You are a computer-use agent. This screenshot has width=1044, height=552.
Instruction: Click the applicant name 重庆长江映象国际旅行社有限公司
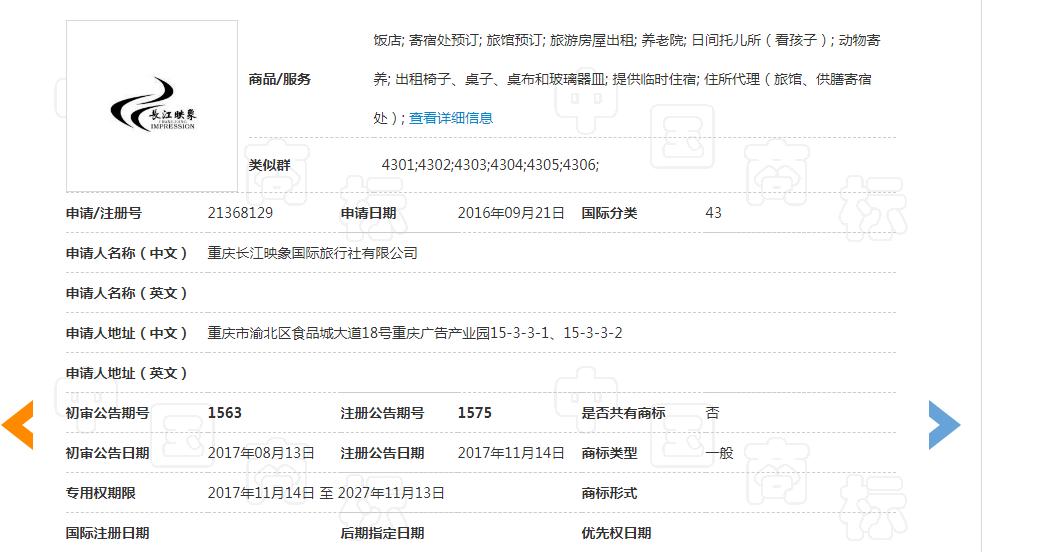click(x=312, y=253)
